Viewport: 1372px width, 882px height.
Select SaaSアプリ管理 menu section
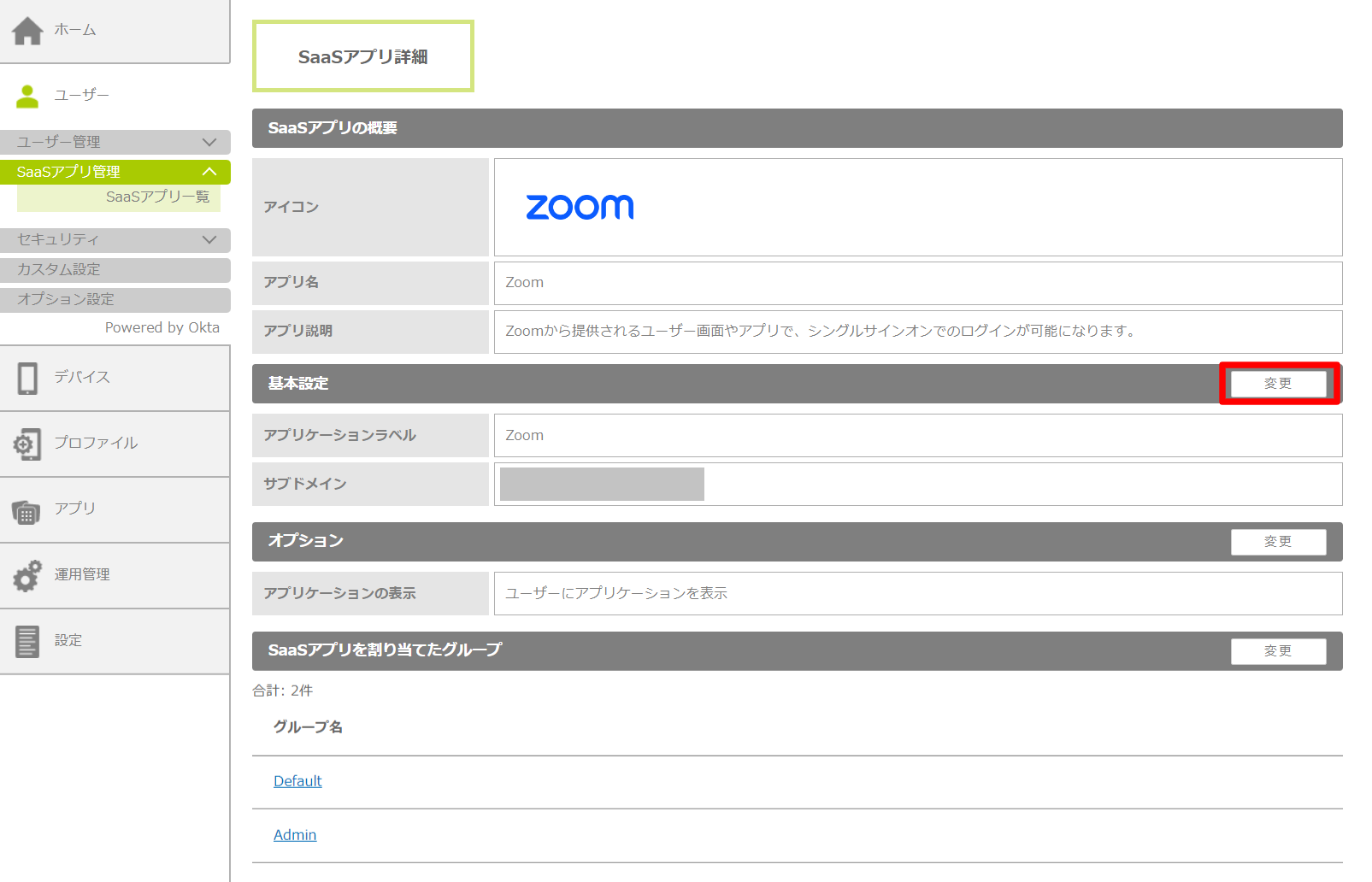115,172
